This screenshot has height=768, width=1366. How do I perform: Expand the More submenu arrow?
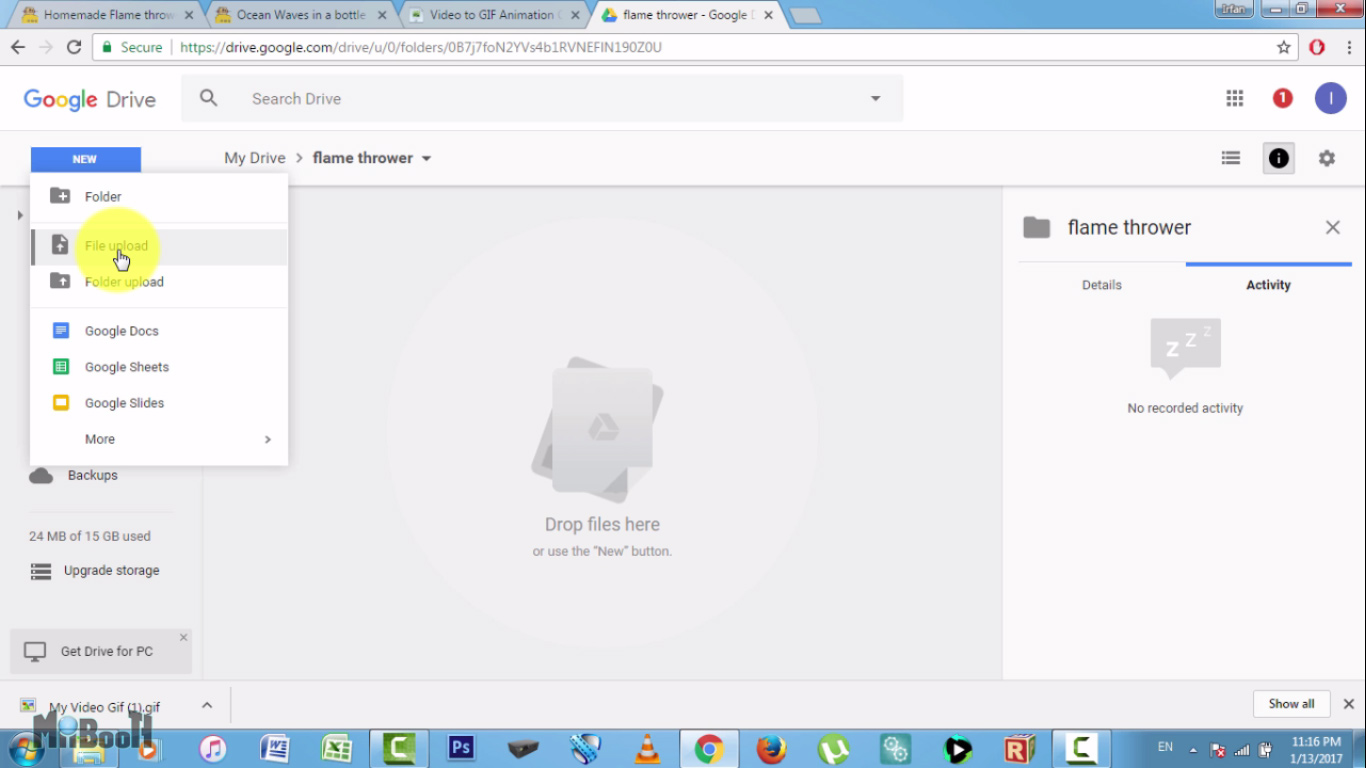(268, 439)
